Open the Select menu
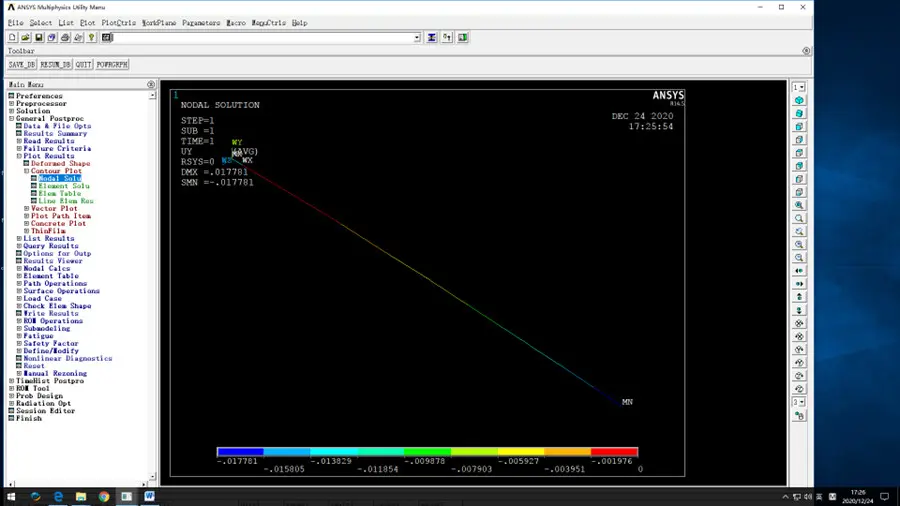900x506 pixels. pos(41,23)
